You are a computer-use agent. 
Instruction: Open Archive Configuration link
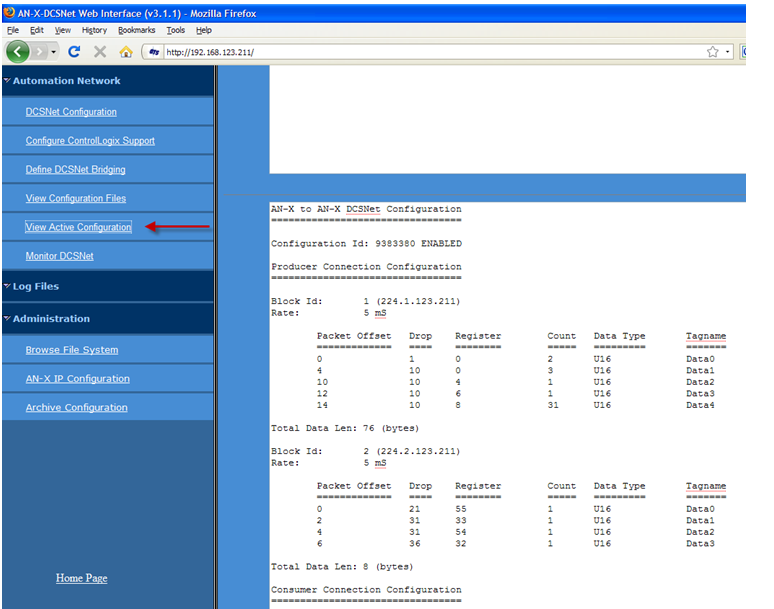pyautogui.click(x=77, y=408)
